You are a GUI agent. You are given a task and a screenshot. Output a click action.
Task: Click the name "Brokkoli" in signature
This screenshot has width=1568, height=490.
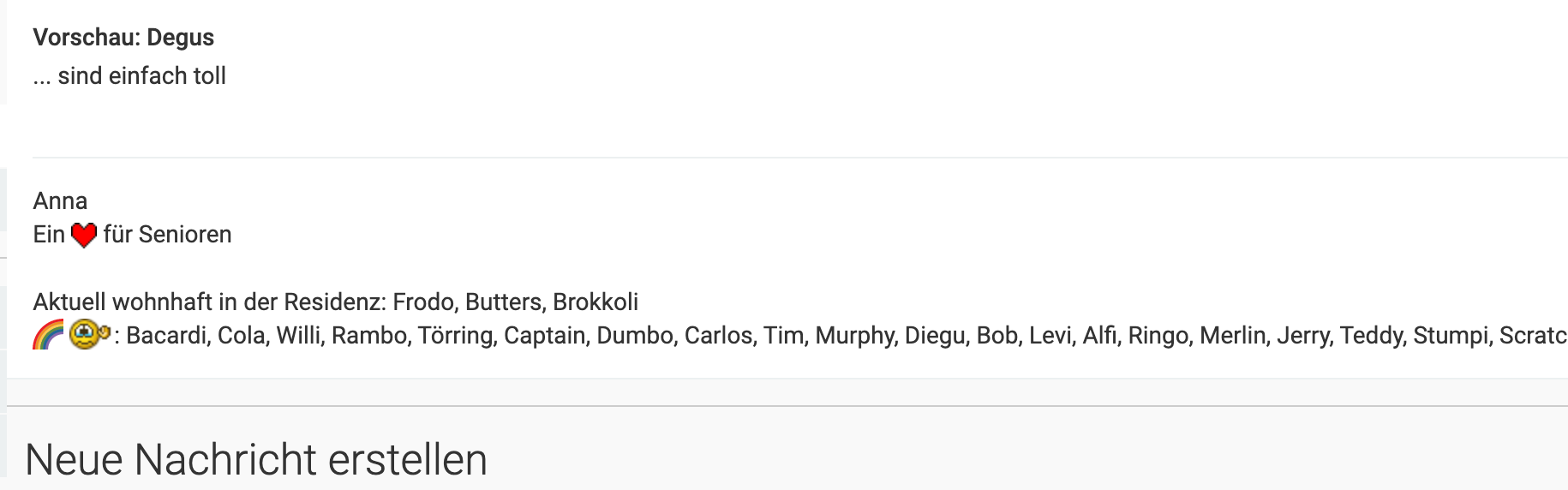[595, 302]
